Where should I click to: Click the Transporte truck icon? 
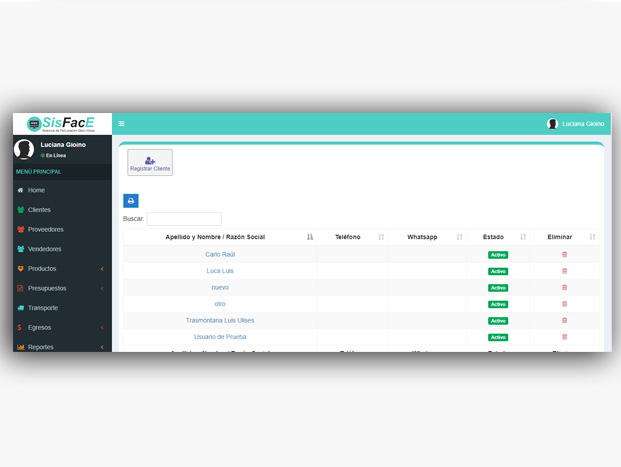pyautogui.click(x=21, y=308)
